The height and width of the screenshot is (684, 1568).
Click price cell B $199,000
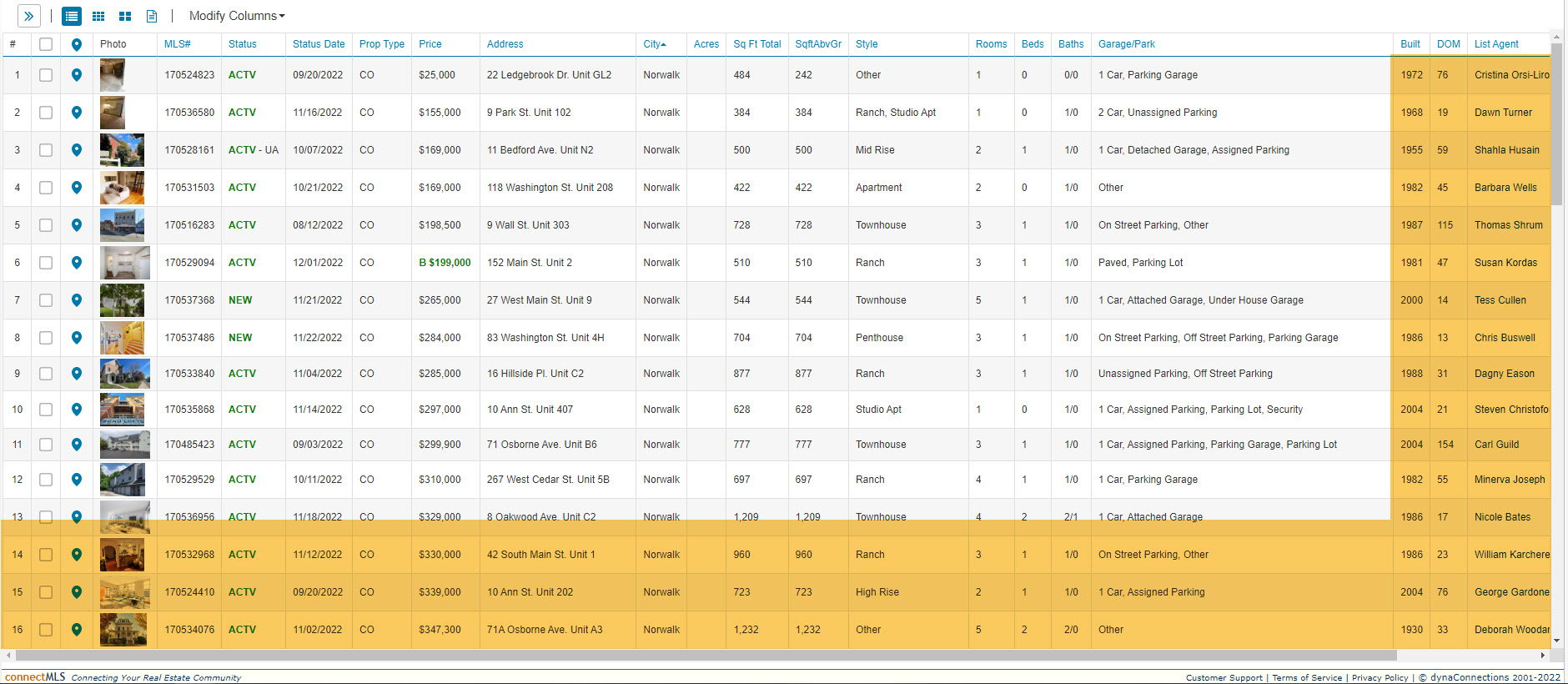pos(445,263)
